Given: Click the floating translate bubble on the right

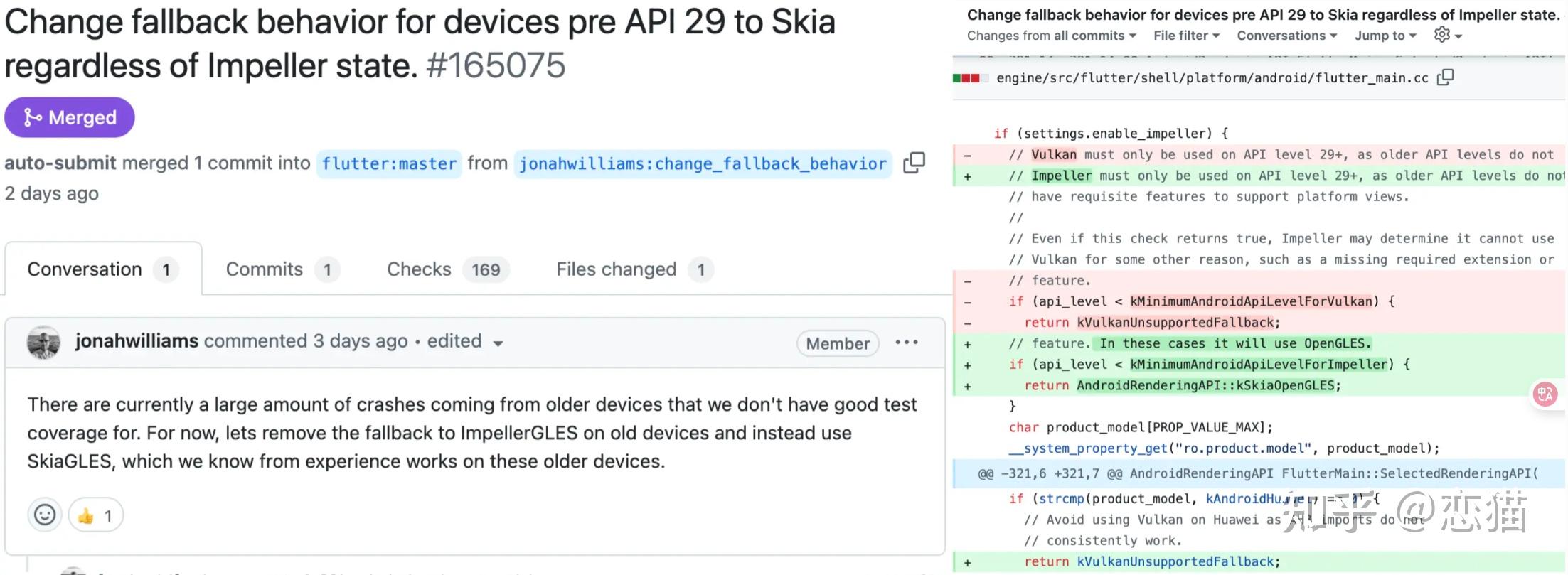Looking at the screenshot, I should click(1545, 394).
